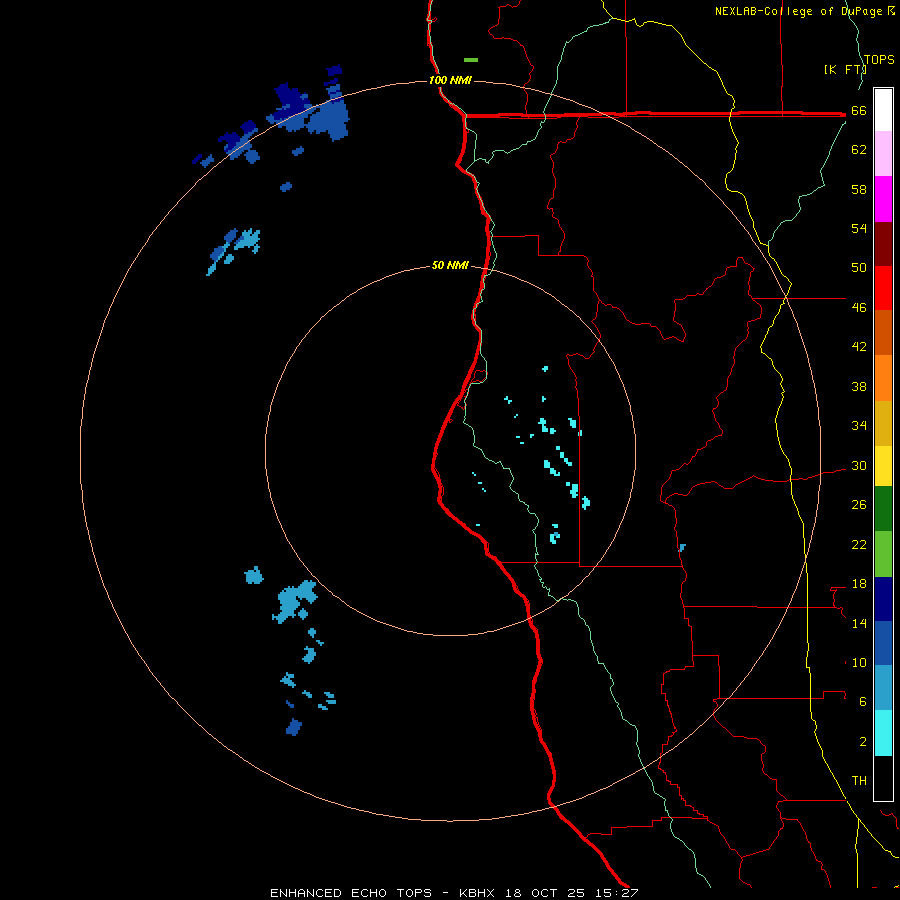This screenshot has height=900, width=900.
Task: Click the 'KBHX' radar site identifier
Action: pos(476,893)
